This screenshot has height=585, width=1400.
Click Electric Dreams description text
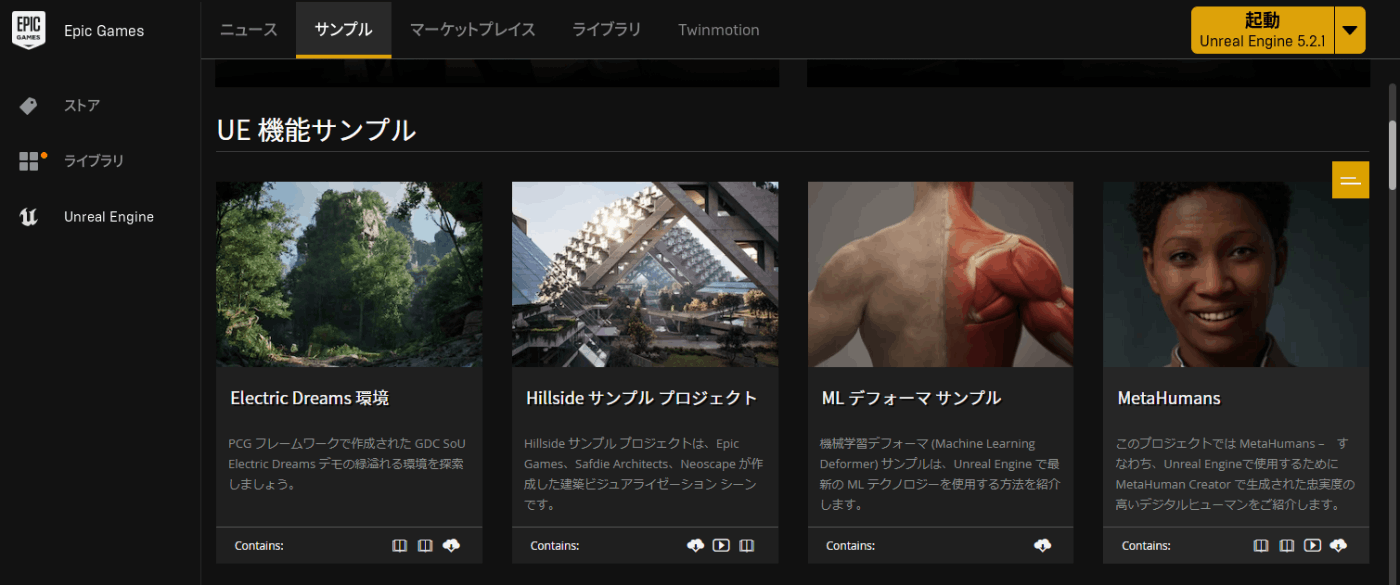[347, 464]
